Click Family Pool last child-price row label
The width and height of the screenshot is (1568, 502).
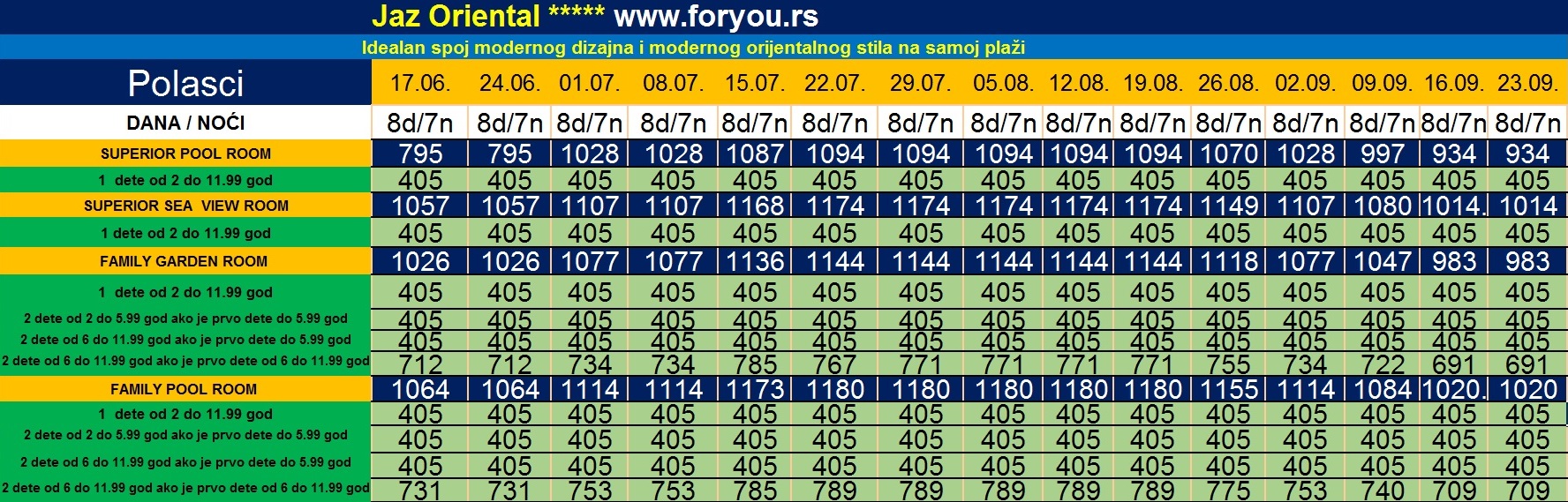(185, 488)
